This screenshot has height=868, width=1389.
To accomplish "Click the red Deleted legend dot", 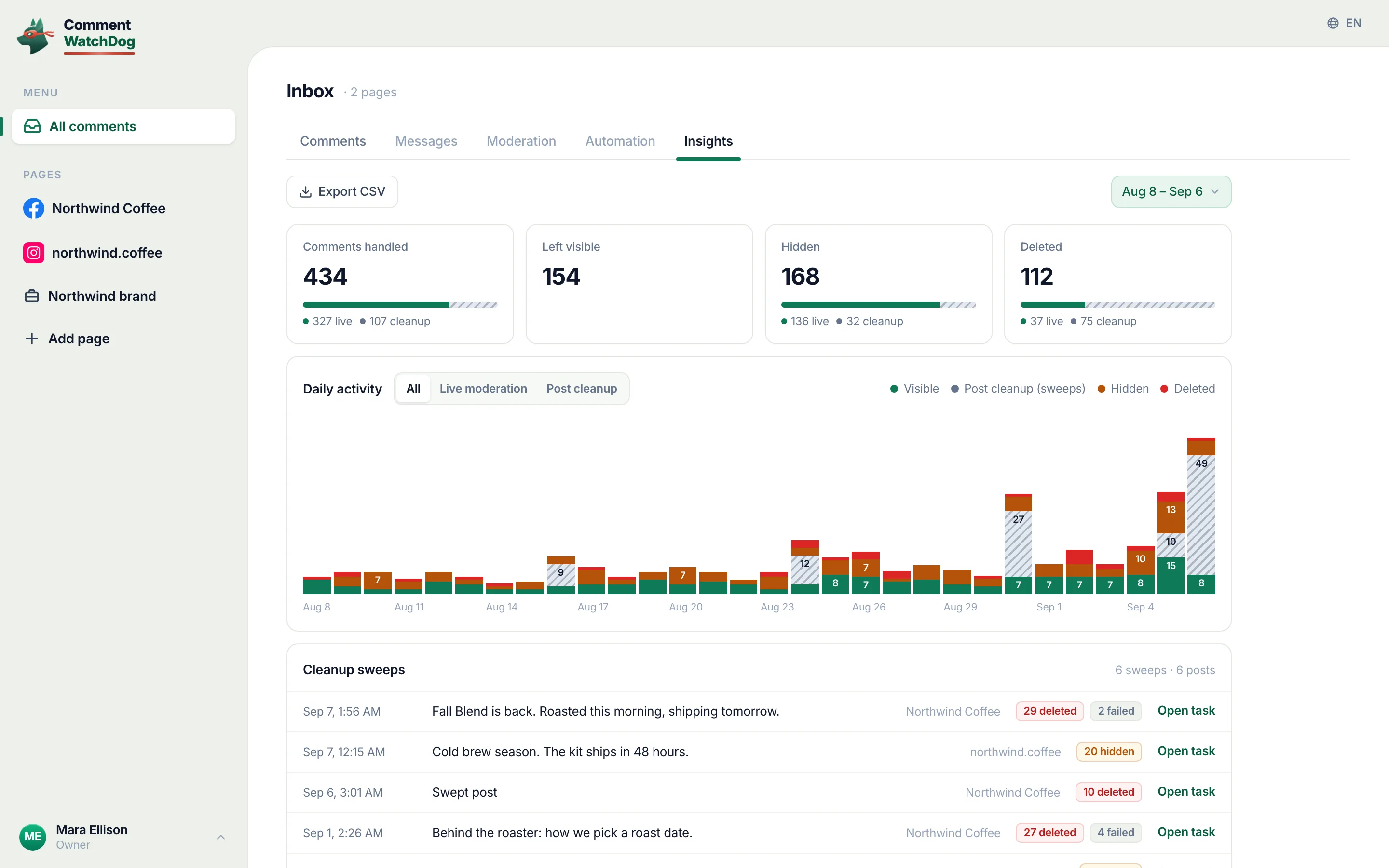I will [x=1164, y=389].
